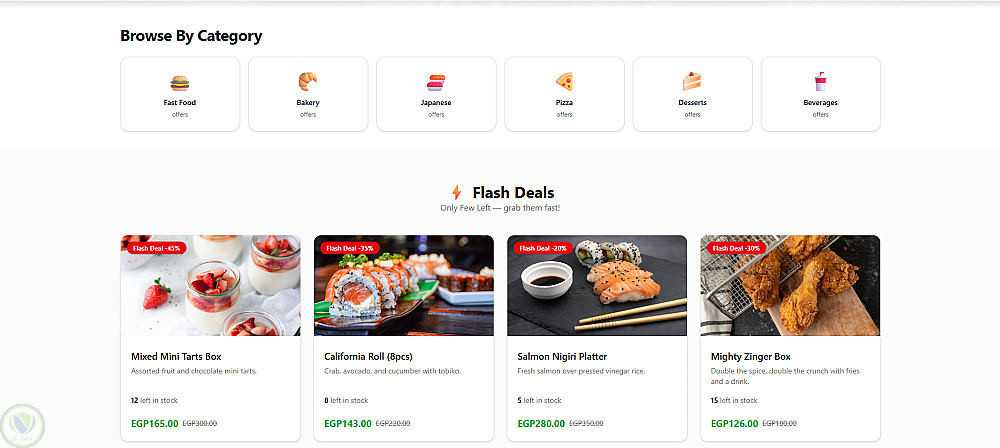Click the Pizza slice icon
This screenshot has width=1000, height=448.
[564, 82]
